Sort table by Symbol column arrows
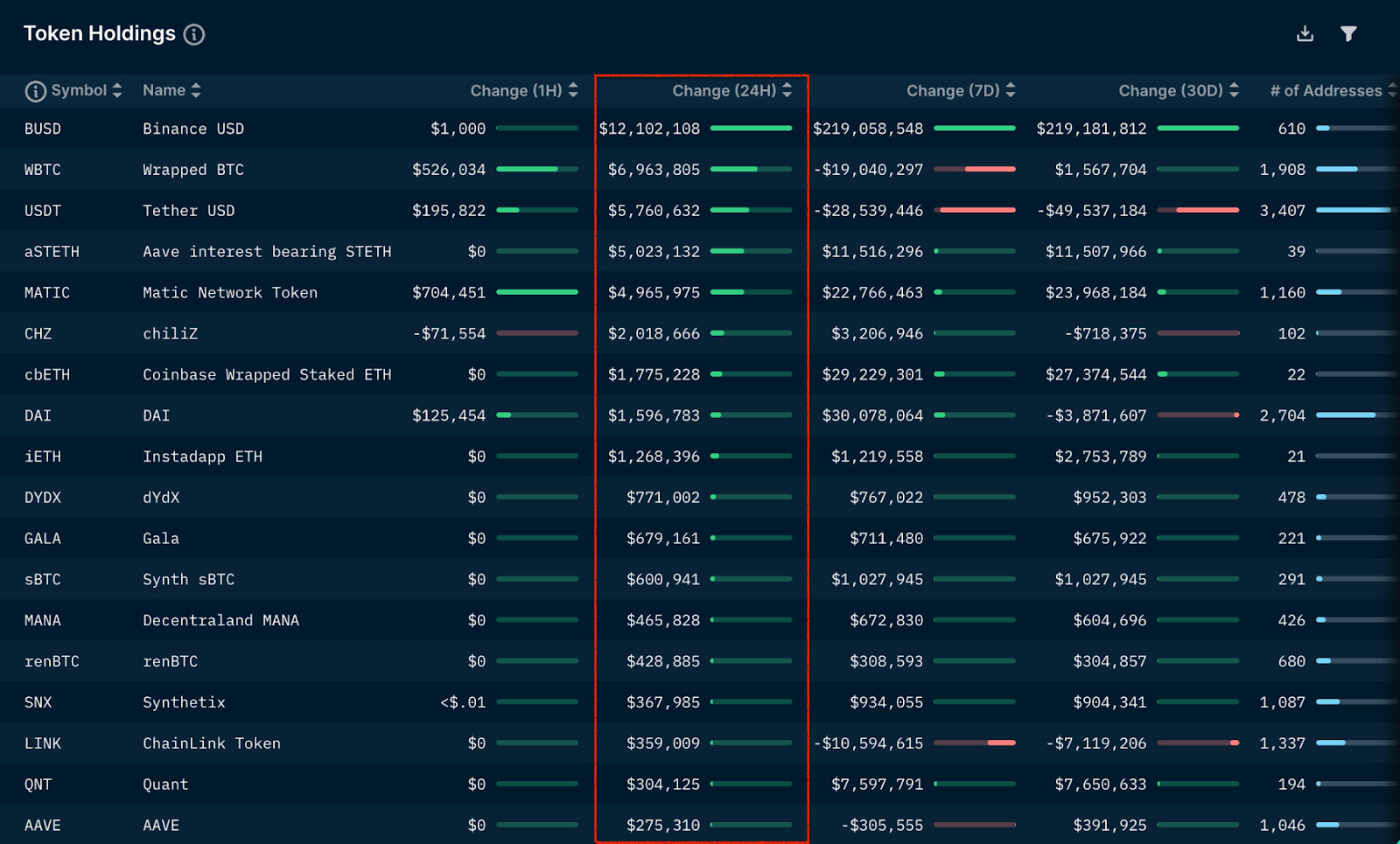This screenshot has width=1400, height=844. (x=117, y=90)
